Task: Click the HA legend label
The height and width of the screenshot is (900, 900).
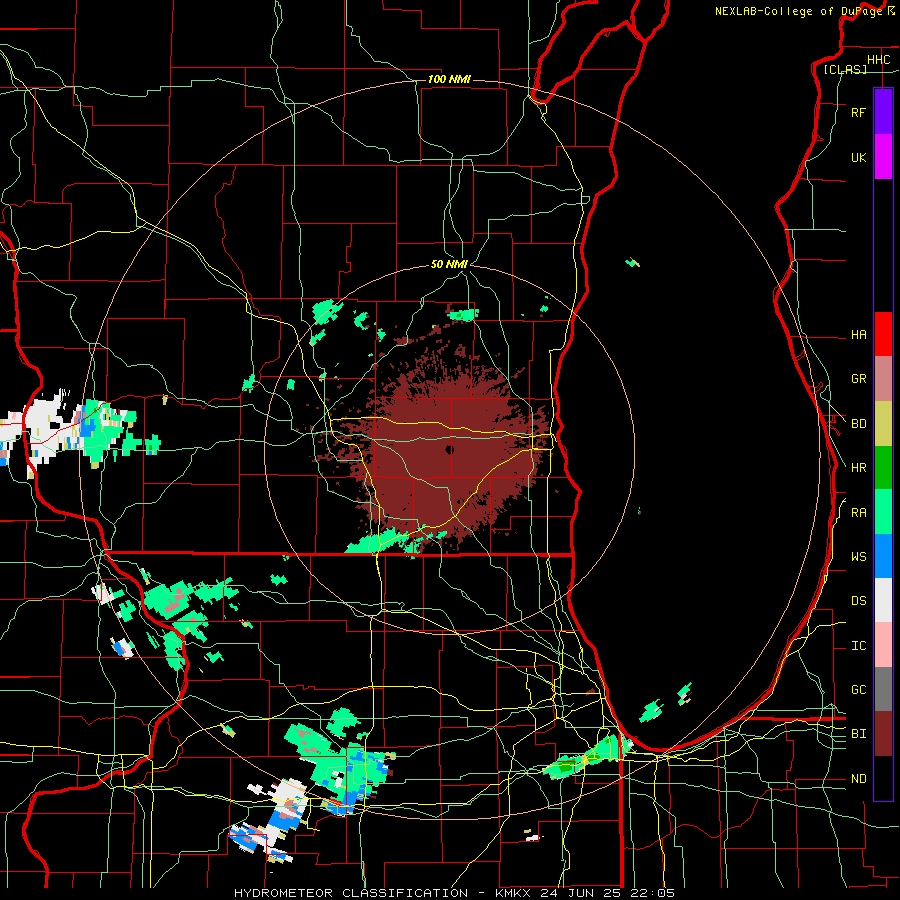Action: tap(858, 335)
